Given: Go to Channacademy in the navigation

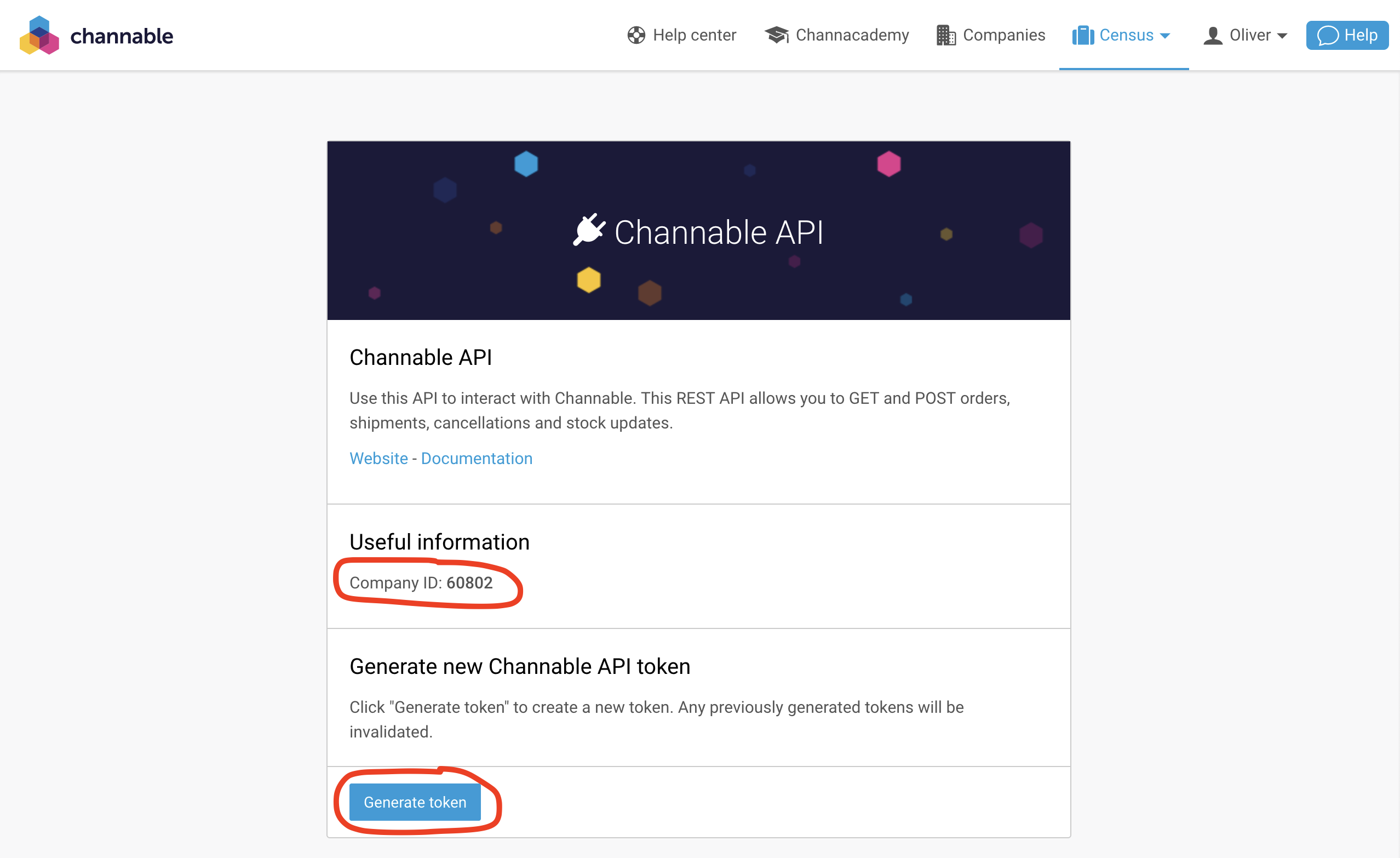Looking at the screenshot, I should pos(852,35).
